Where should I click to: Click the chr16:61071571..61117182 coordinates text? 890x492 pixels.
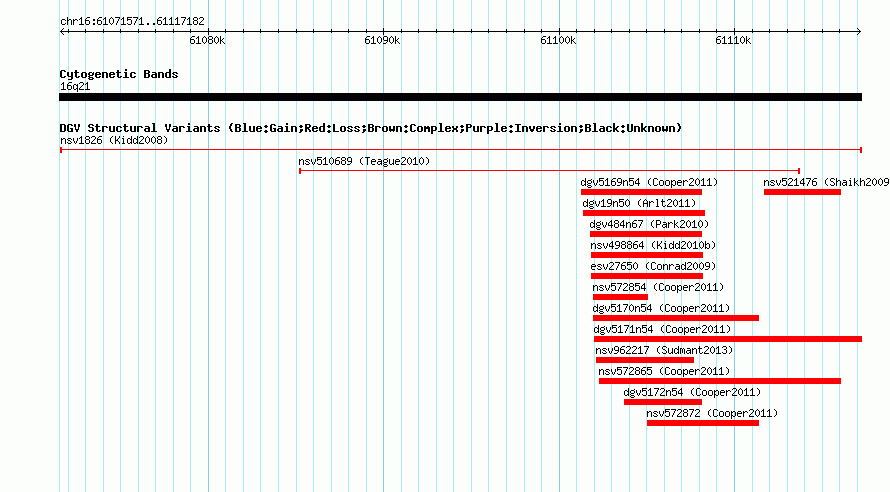click(x=132, y=22)
